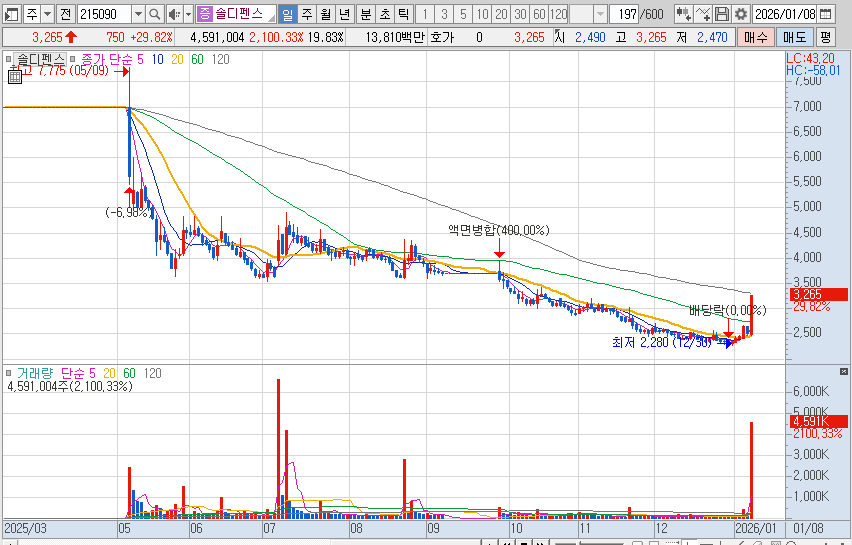Screen dimensions: 852x545
Task: Switch to the 년 yearly chart period
Action: point(344,14)
